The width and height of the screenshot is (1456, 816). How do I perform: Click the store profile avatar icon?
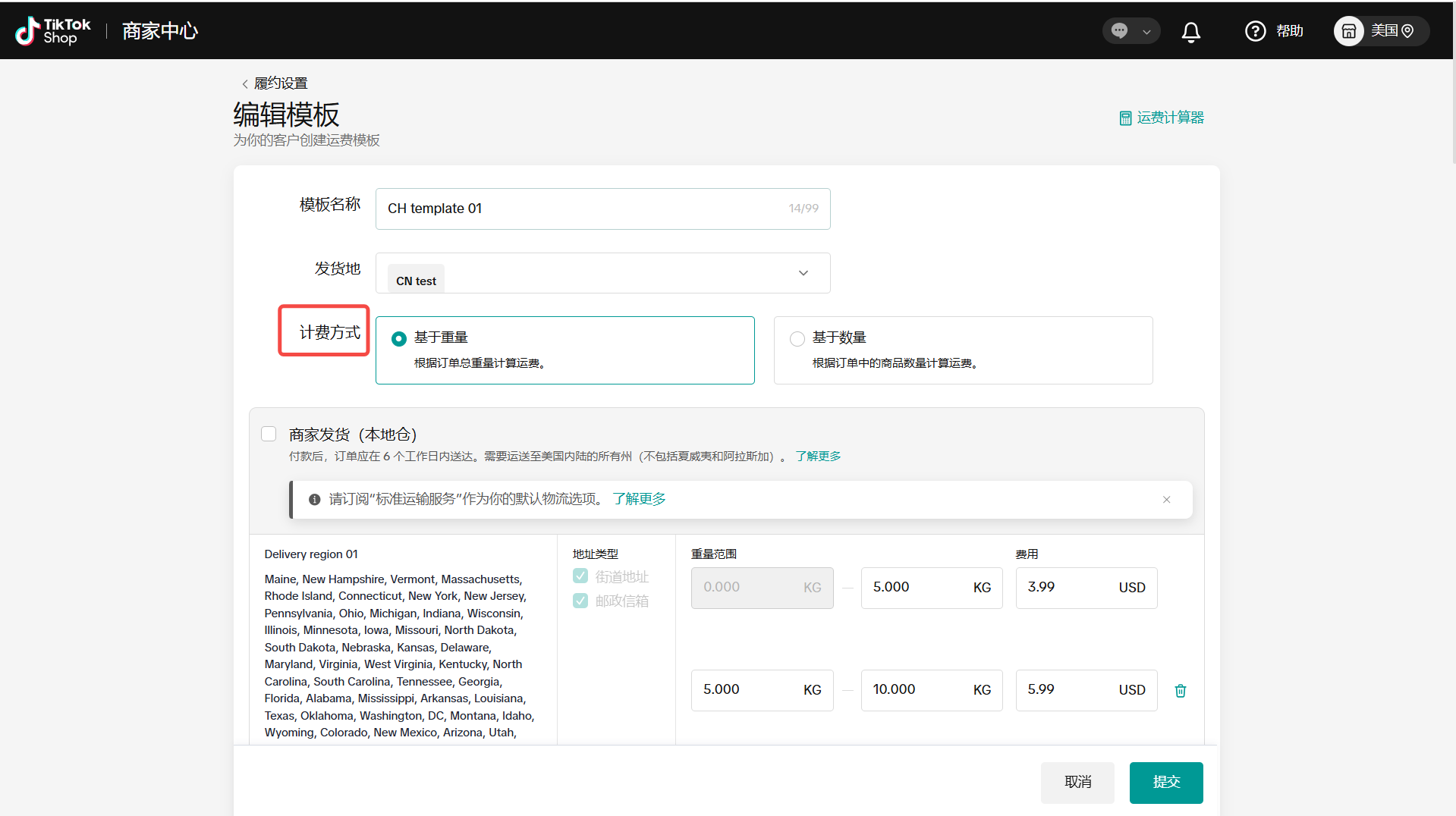pos(1348,31)
